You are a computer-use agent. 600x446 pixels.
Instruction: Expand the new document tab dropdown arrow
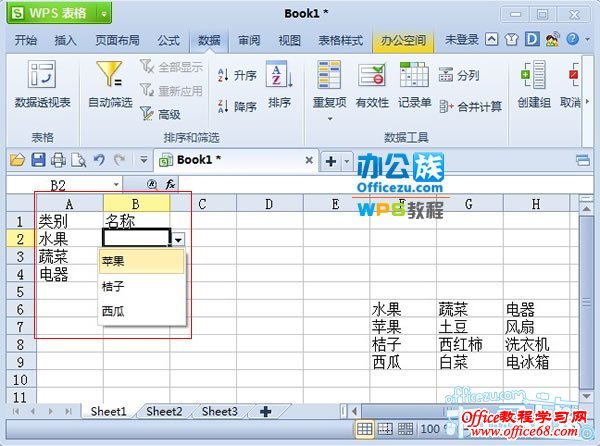click(347, 161)
